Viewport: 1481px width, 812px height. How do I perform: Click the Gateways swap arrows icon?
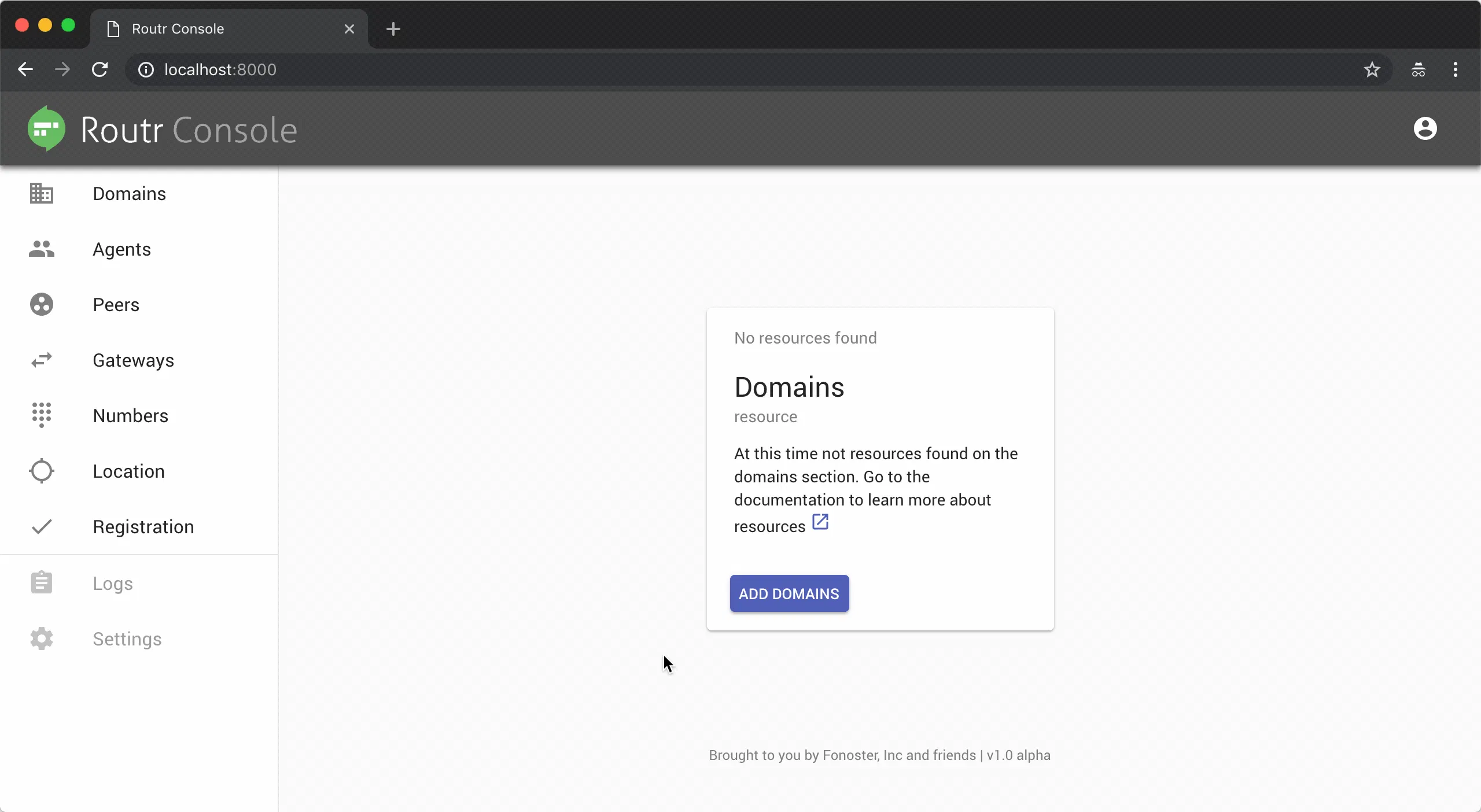42,360
